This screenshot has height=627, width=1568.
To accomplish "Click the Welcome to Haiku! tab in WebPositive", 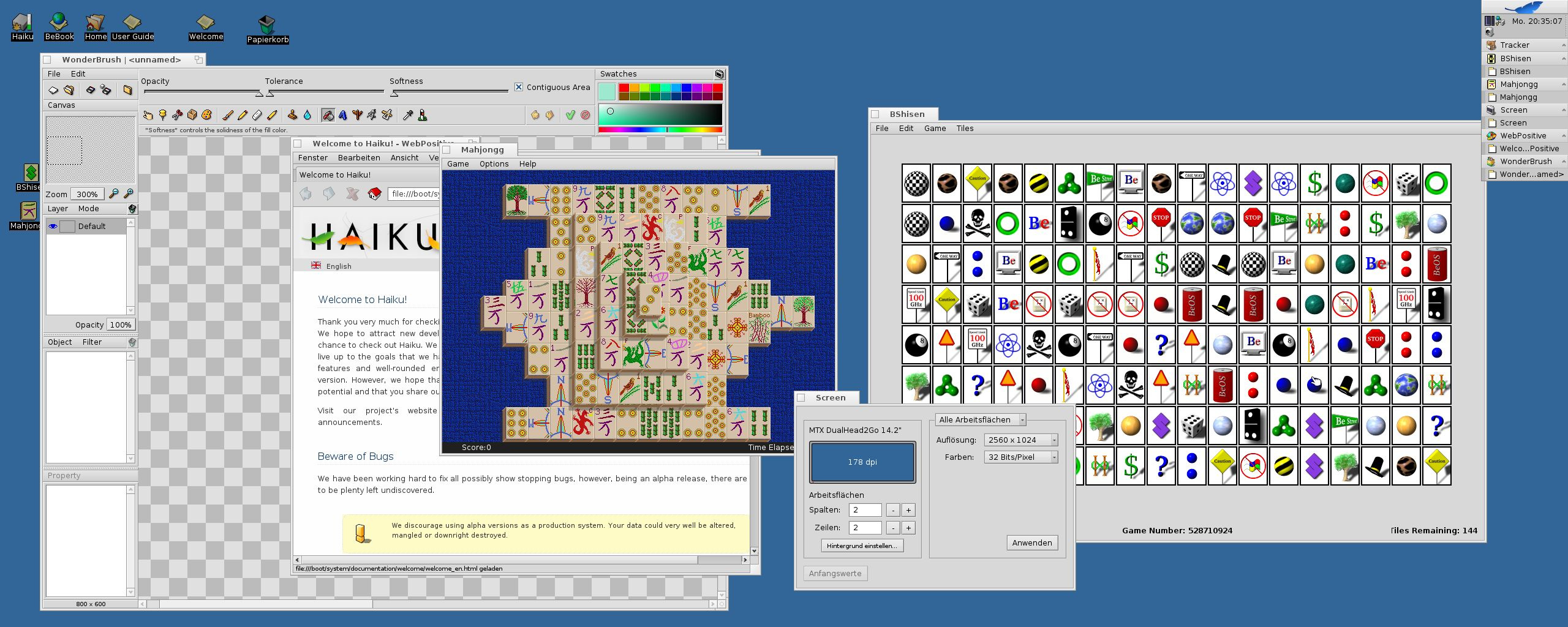I will tap(335, 175).
